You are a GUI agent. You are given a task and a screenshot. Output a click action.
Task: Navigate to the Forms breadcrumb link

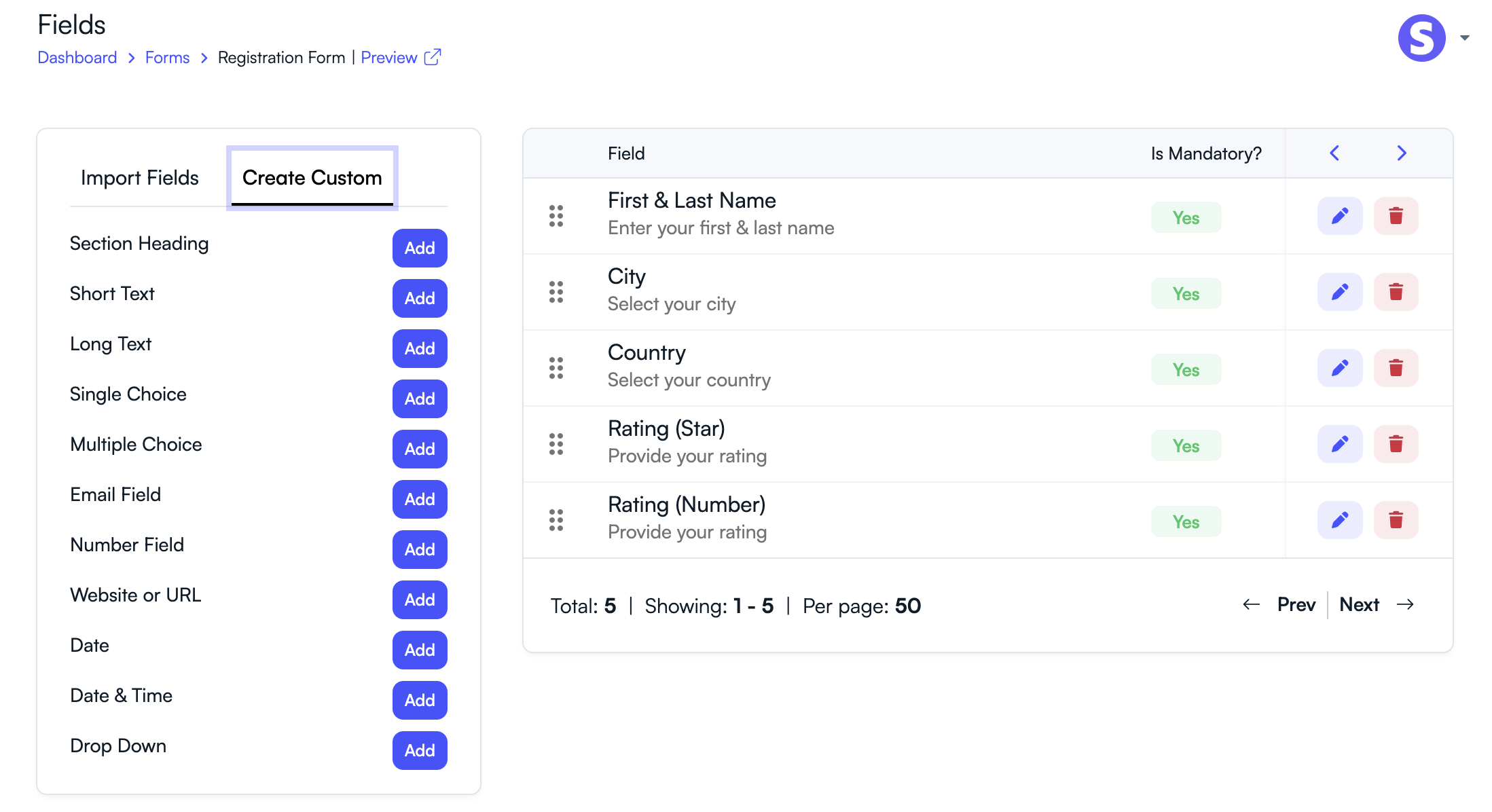coord(166,58)
